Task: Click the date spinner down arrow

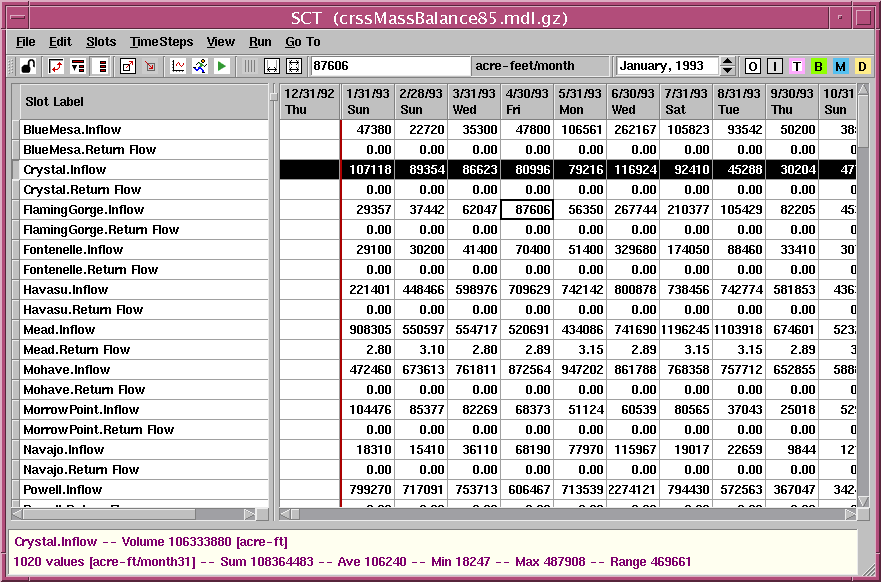Action: [728, 71]
